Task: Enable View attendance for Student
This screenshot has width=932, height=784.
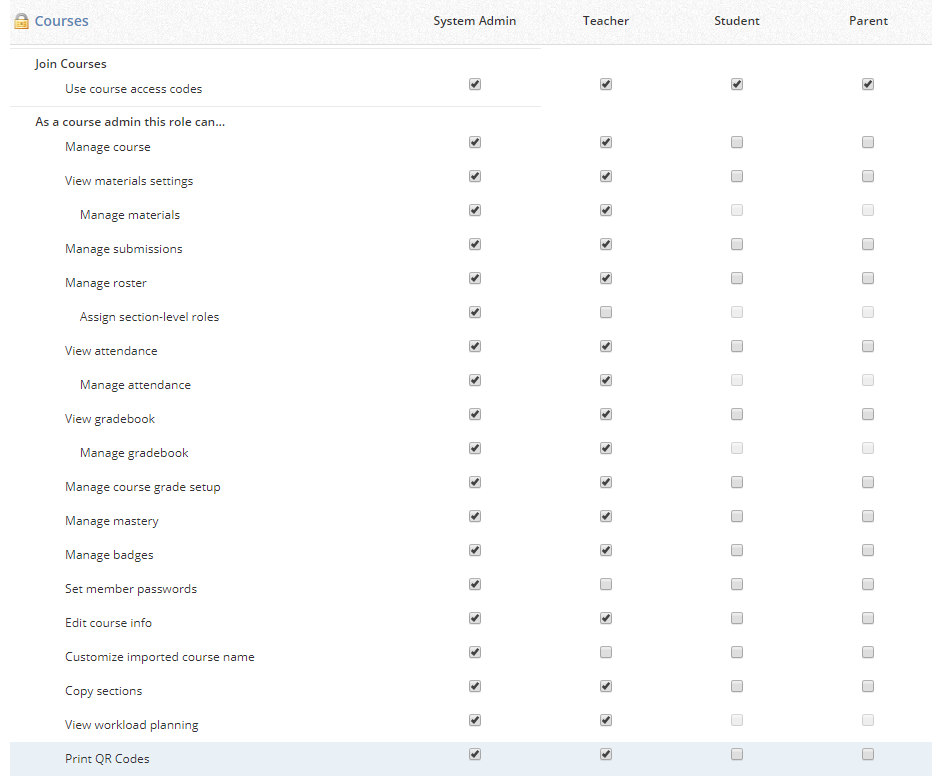Action: click(737, 347)
